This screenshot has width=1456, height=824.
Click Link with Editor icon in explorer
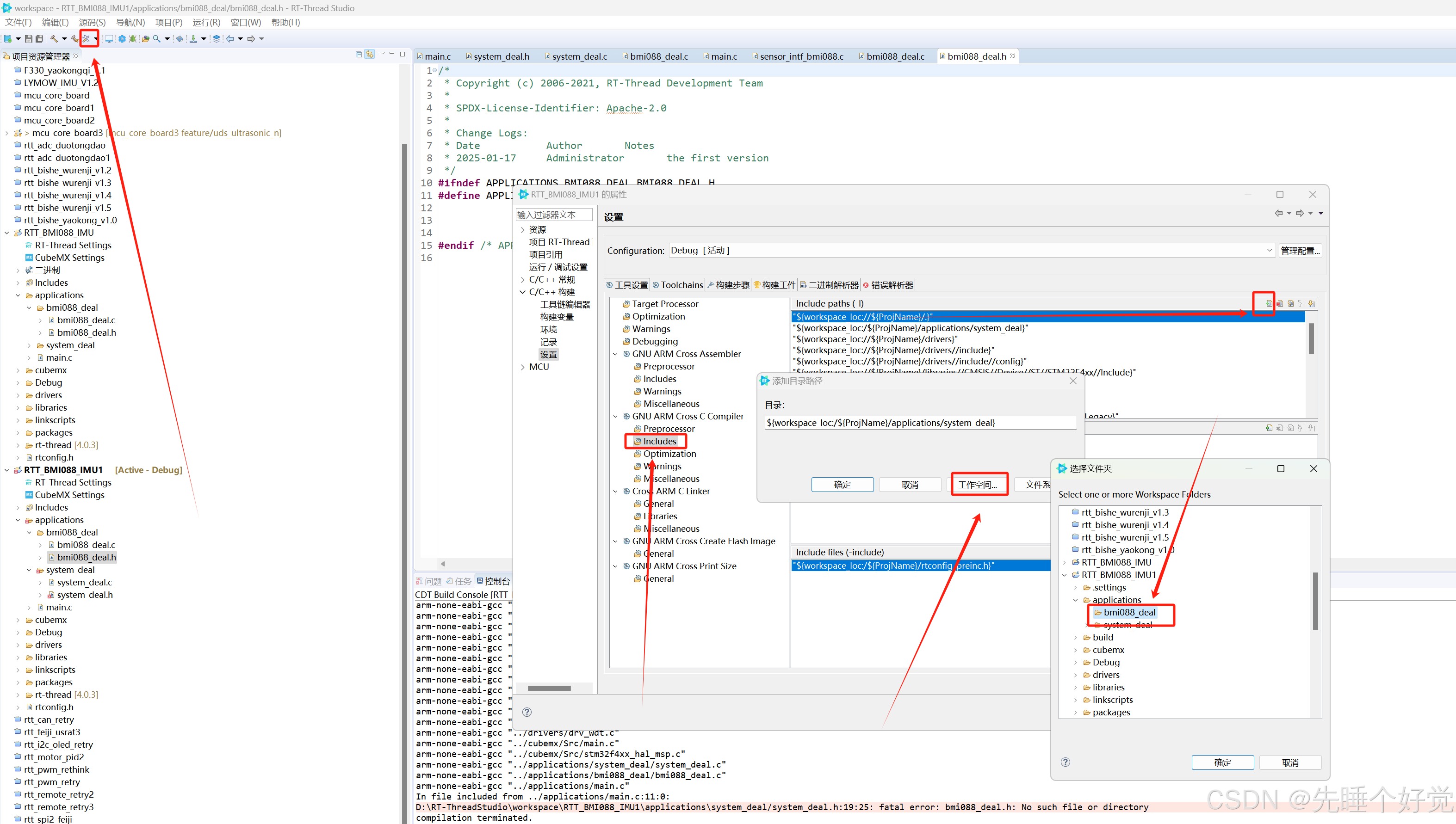pos(369,54)
